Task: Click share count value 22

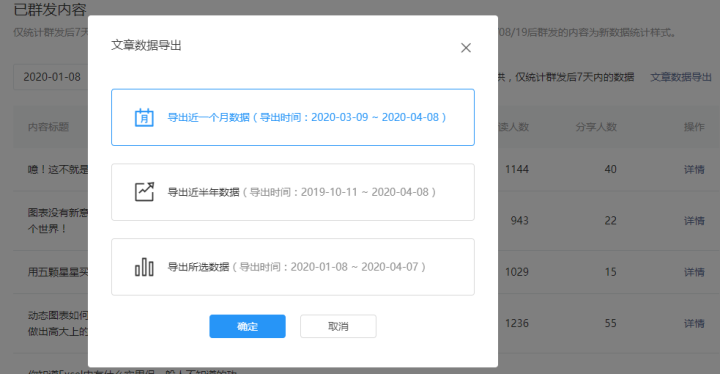Action: (610, 221)
